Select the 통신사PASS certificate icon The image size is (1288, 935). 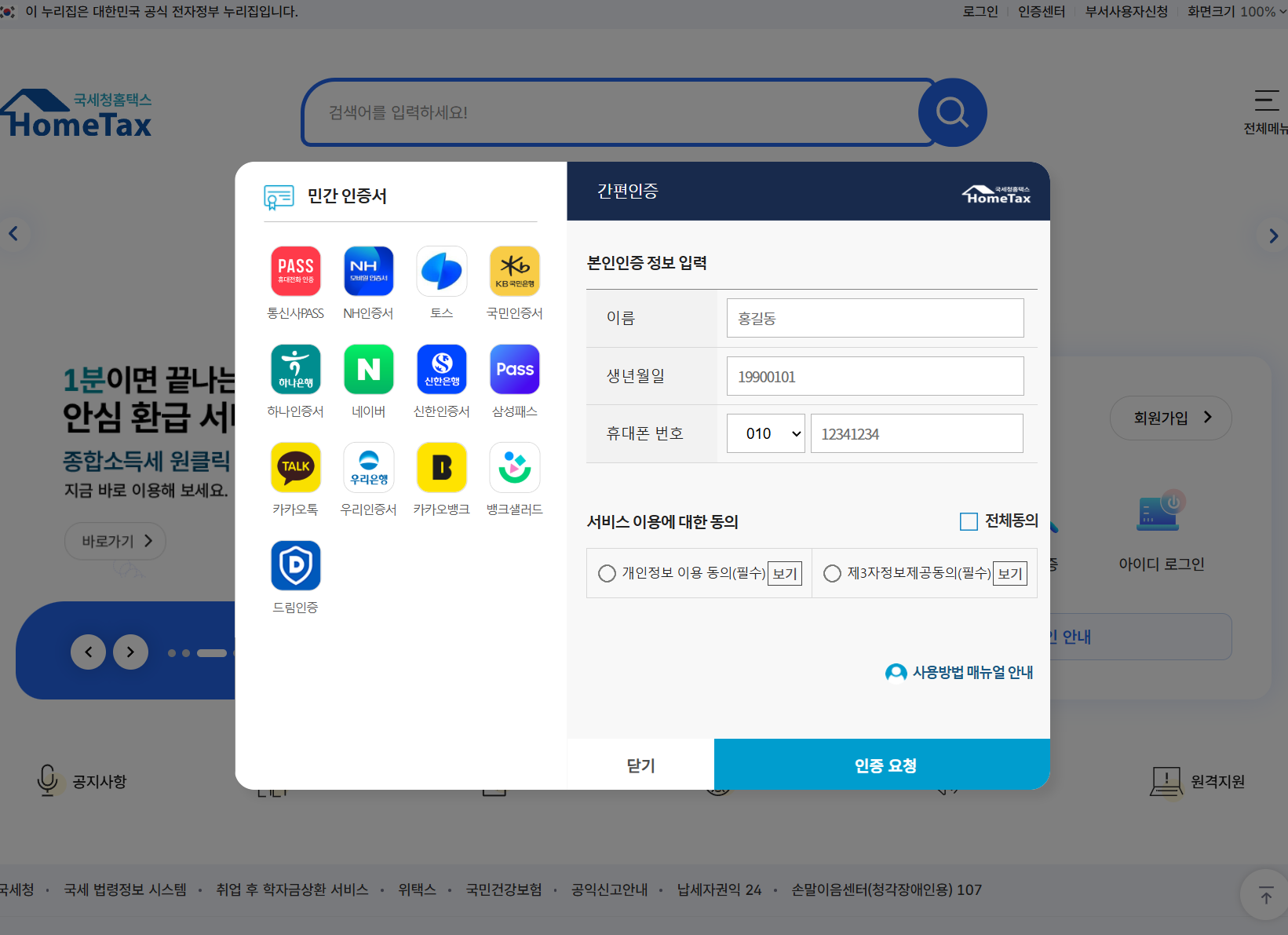point(295,271)
